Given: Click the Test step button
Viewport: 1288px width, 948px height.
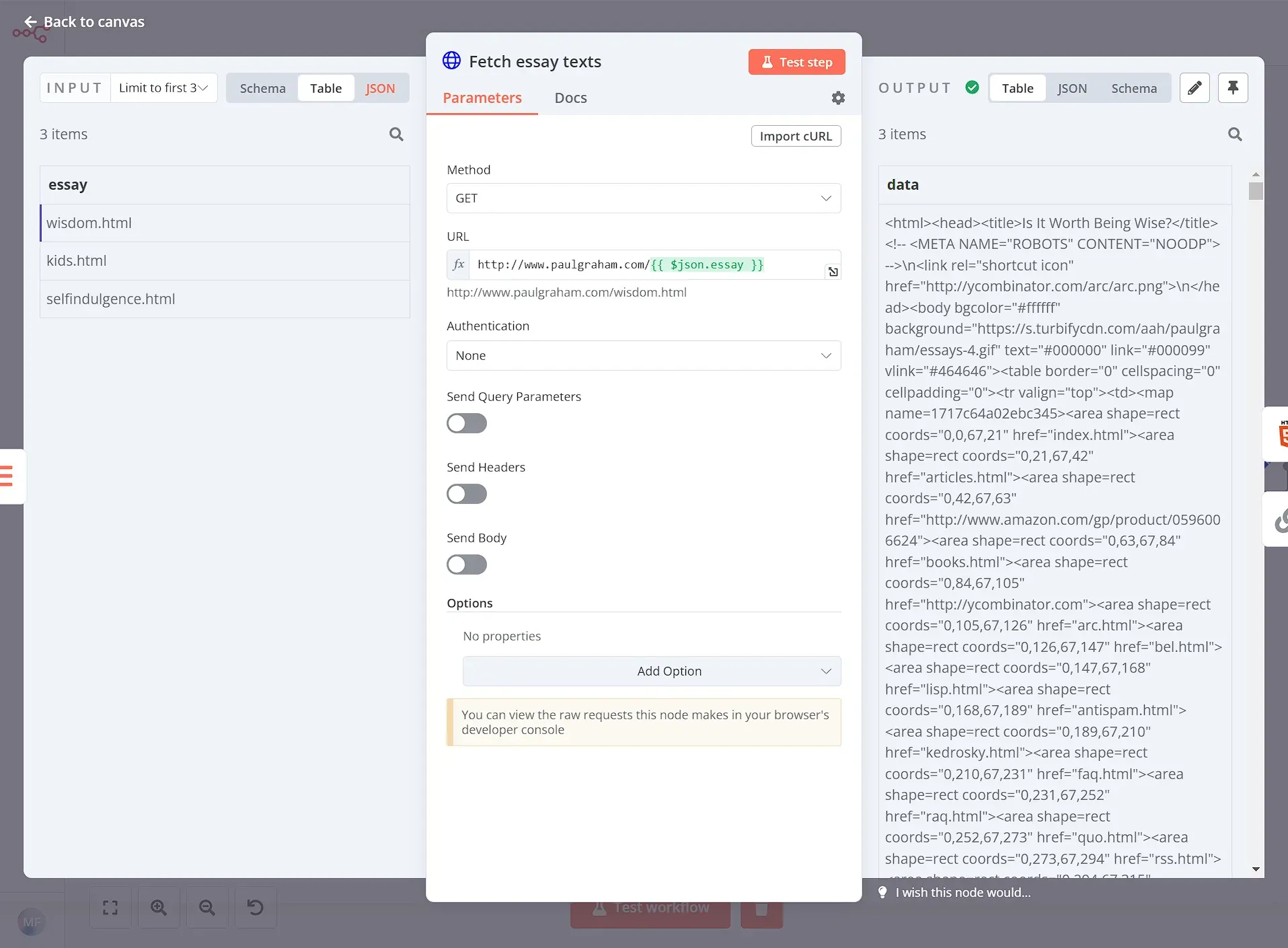Looking at the screenshot, I should point(796,61).
